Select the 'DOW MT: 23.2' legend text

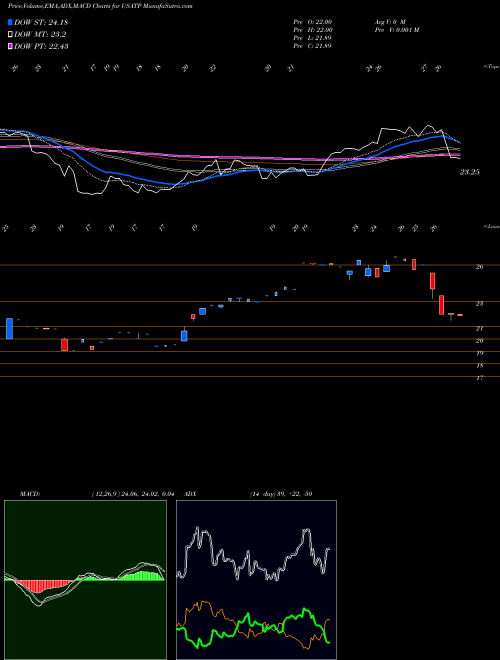(40, 35)
